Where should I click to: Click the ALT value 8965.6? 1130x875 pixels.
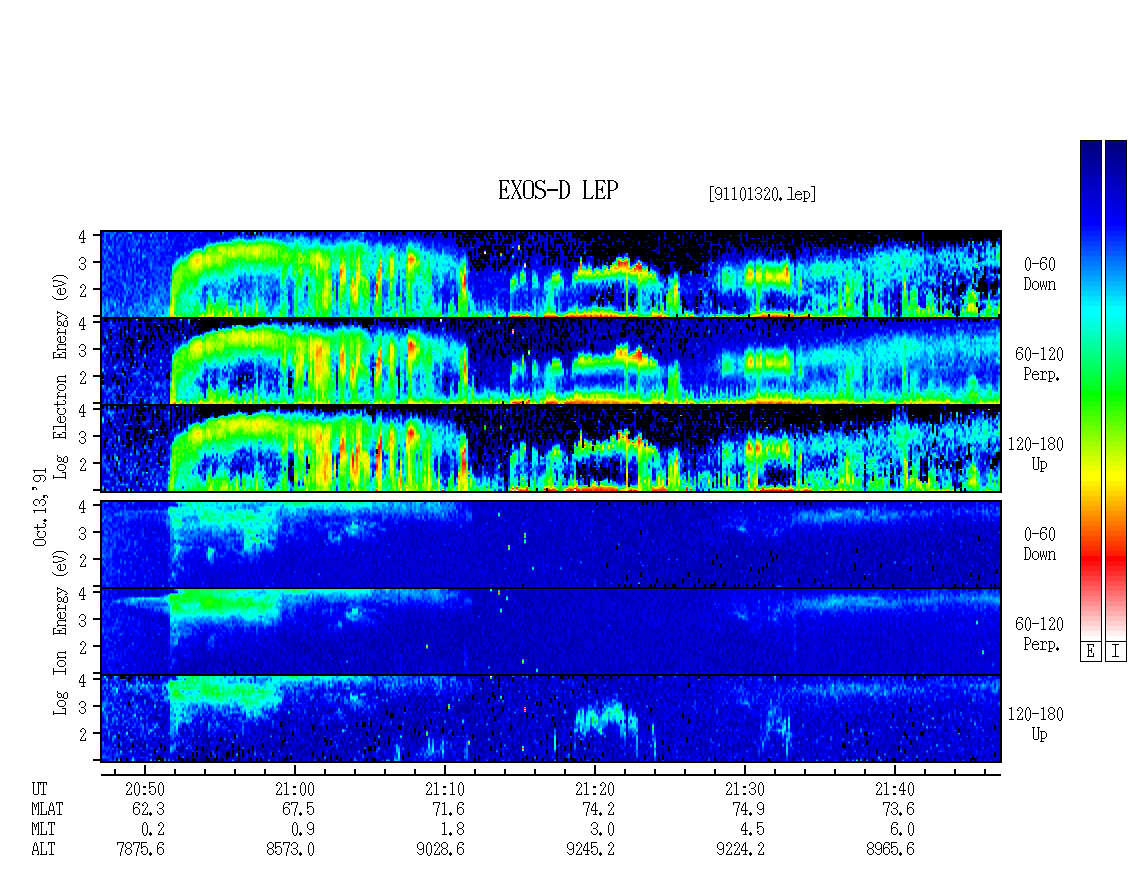[890, 850]
